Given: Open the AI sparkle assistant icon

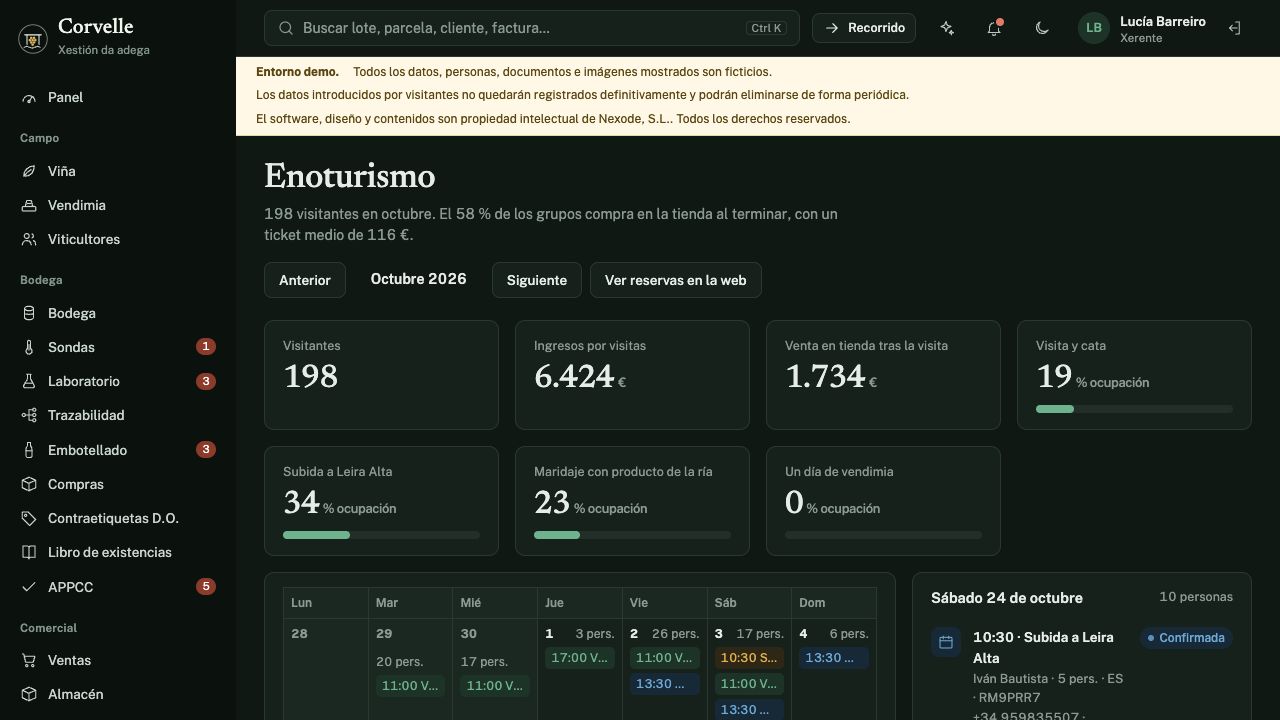Looking at the screenshot, I should click(947, 28).
